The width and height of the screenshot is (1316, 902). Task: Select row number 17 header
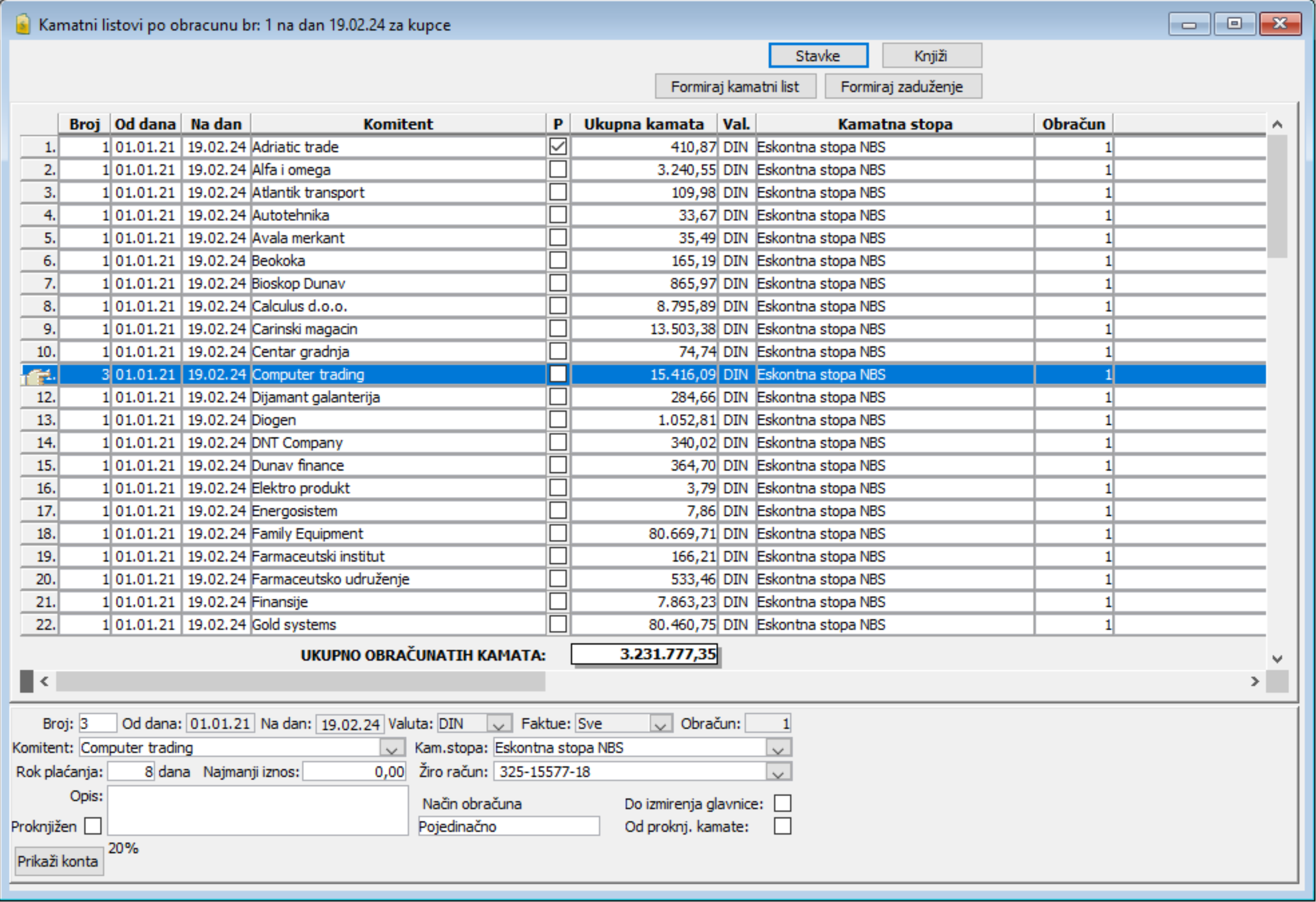pyautogui.click(x=40, y=511)
